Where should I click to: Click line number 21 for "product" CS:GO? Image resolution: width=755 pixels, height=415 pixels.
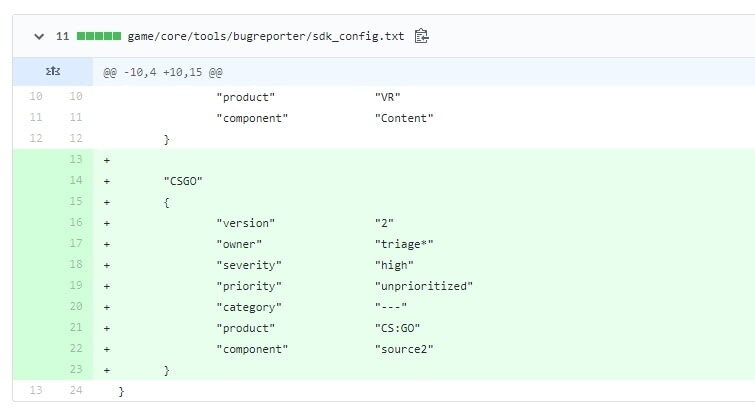click(76, 327)
